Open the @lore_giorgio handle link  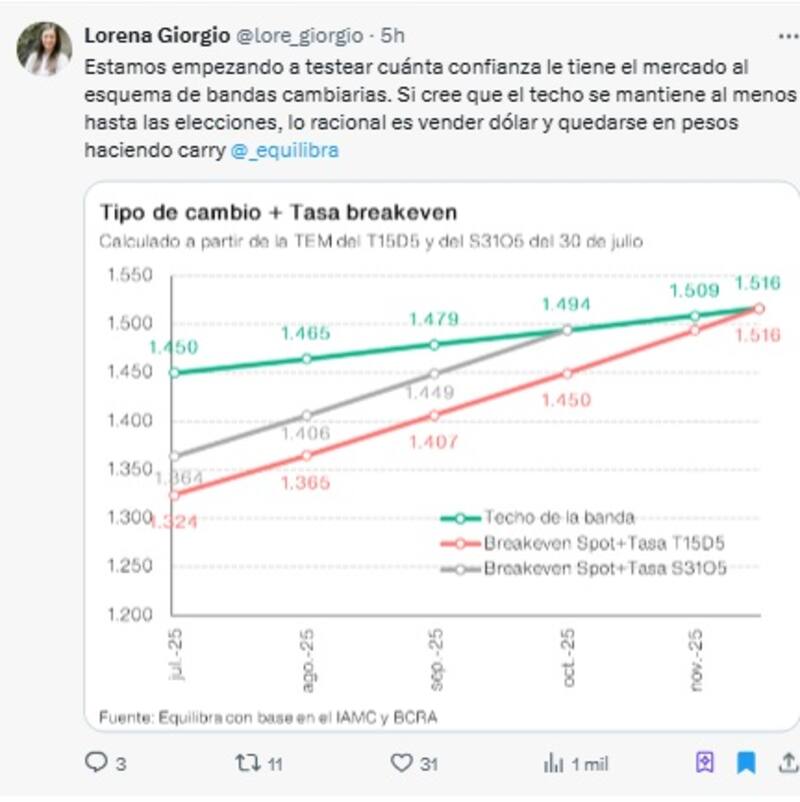coord(299,36)
